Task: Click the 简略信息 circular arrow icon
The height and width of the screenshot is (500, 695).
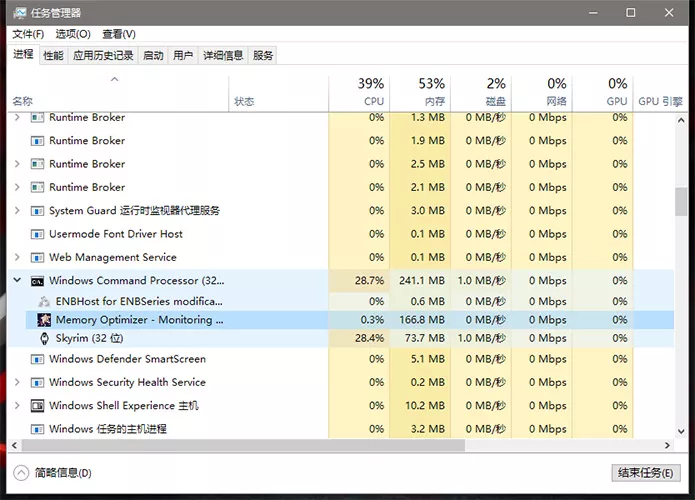Action: coord(21,473)
